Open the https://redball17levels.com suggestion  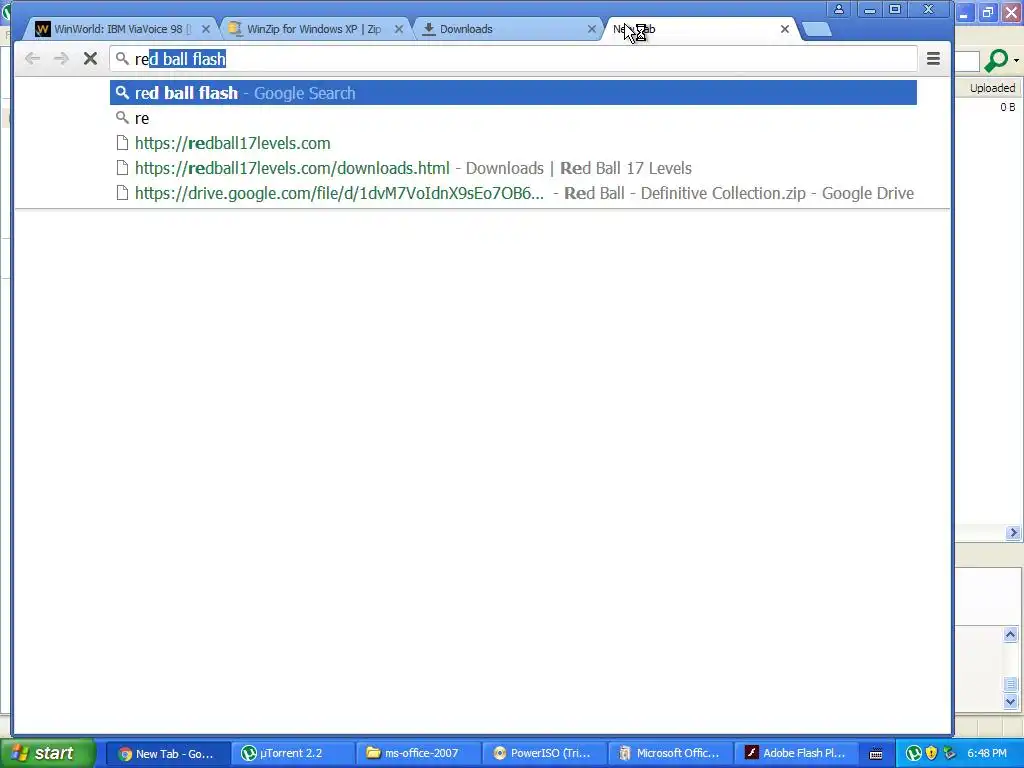(513, 143)
